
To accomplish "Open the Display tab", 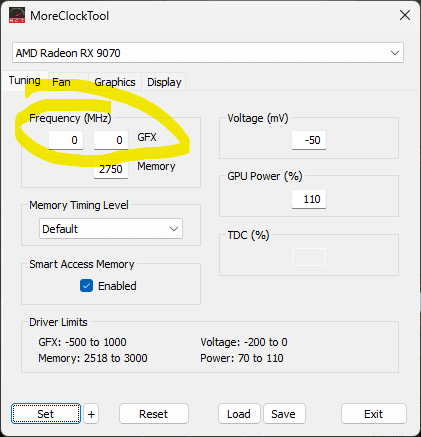I will (164, 82).
